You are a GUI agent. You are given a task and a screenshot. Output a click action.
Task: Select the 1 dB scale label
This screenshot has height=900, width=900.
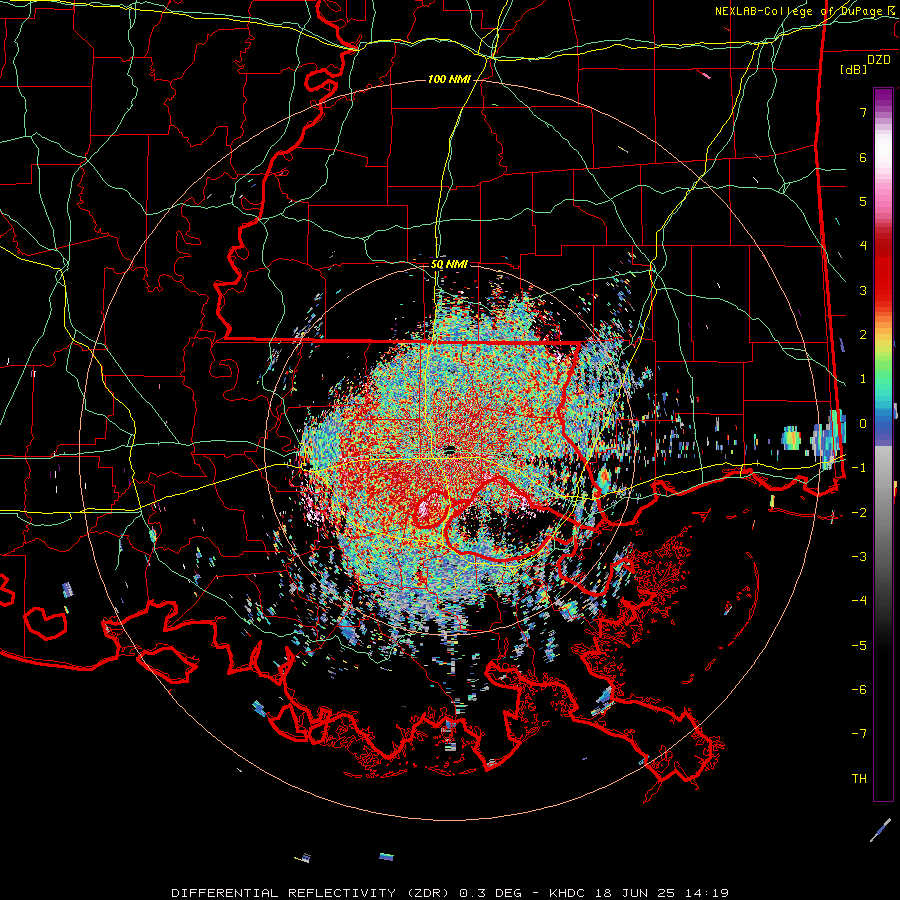click(x=863, y=379)
